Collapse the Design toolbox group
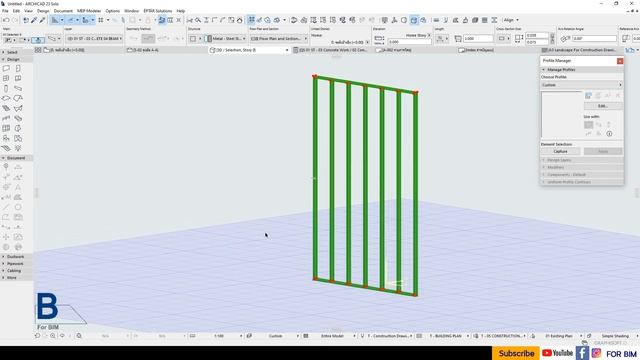Viewport: 640px width, 360px height. coord(16,59)
